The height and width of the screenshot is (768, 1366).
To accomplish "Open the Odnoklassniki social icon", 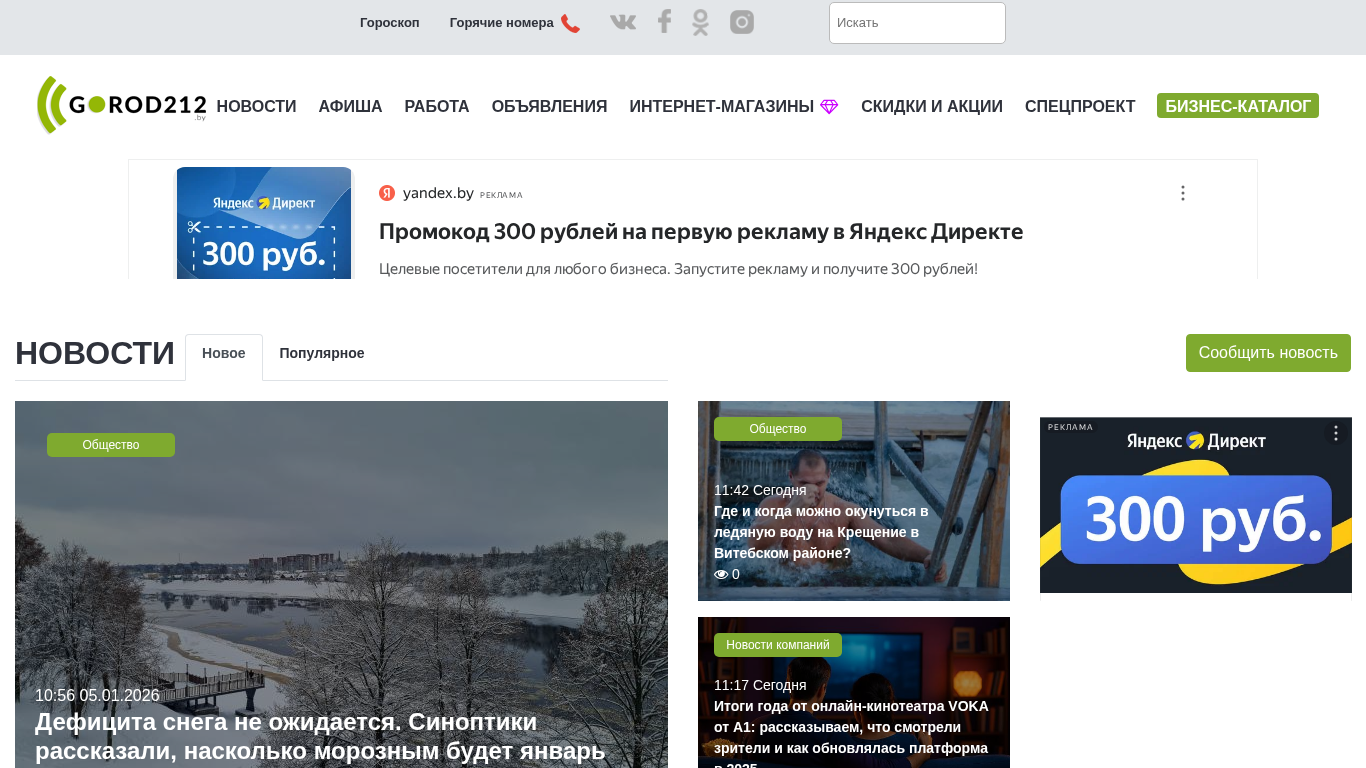I will 700,22.
